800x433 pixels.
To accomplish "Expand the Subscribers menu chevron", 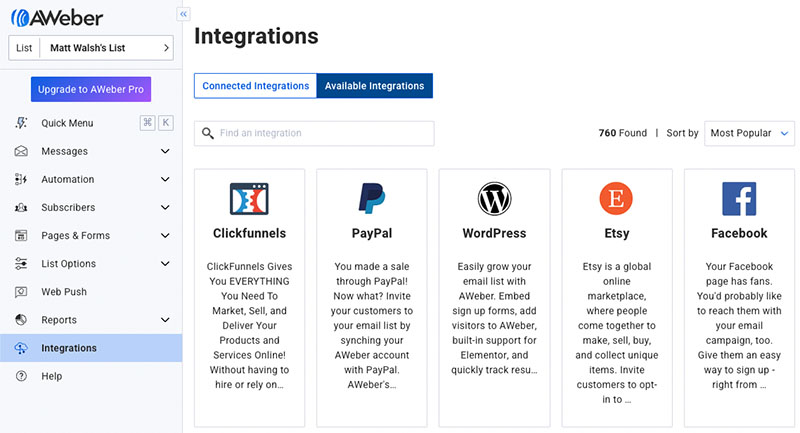I will pos(165,207).
